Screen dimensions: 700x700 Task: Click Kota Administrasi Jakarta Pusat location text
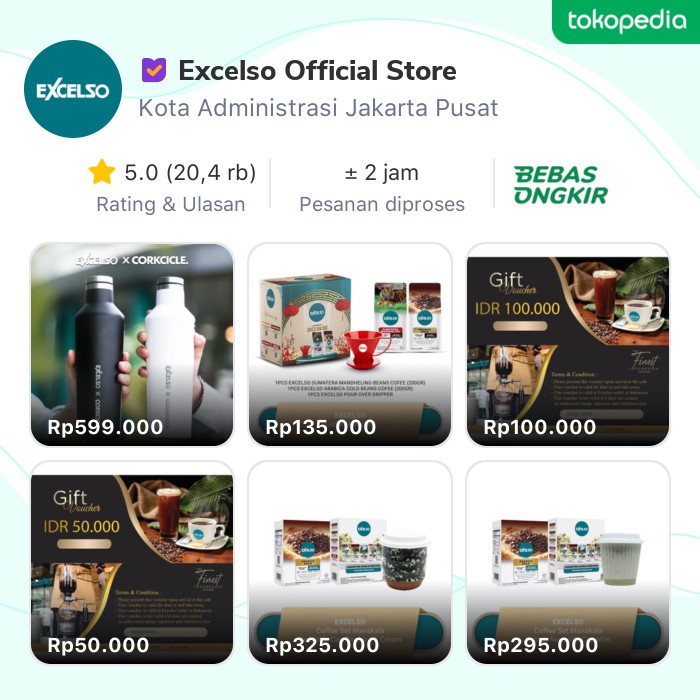click(x=318, y=108)
